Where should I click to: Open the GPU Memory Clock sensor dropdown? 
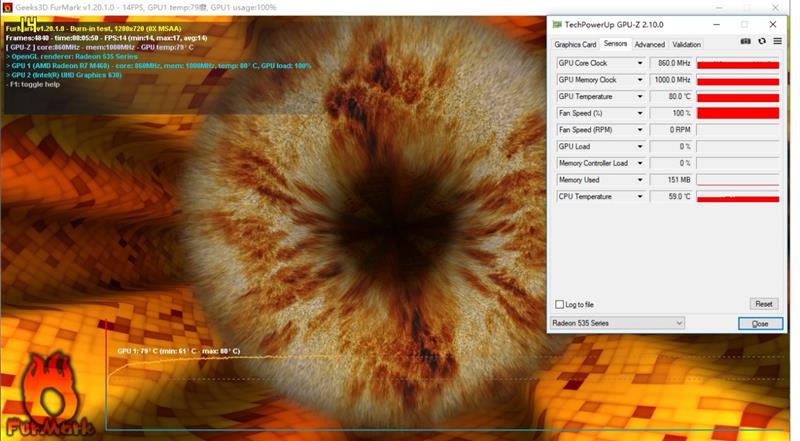click(x=640, y=80)
